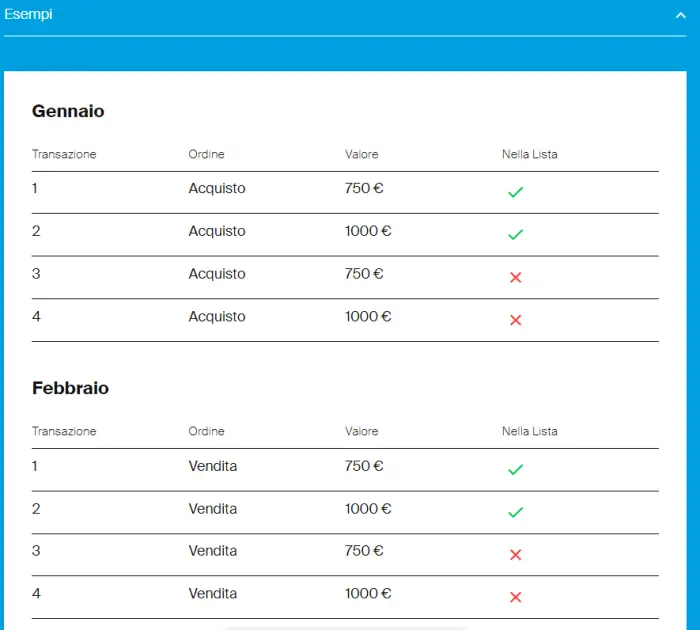Click 750 € value in Febbraio transaction 3

364,551
